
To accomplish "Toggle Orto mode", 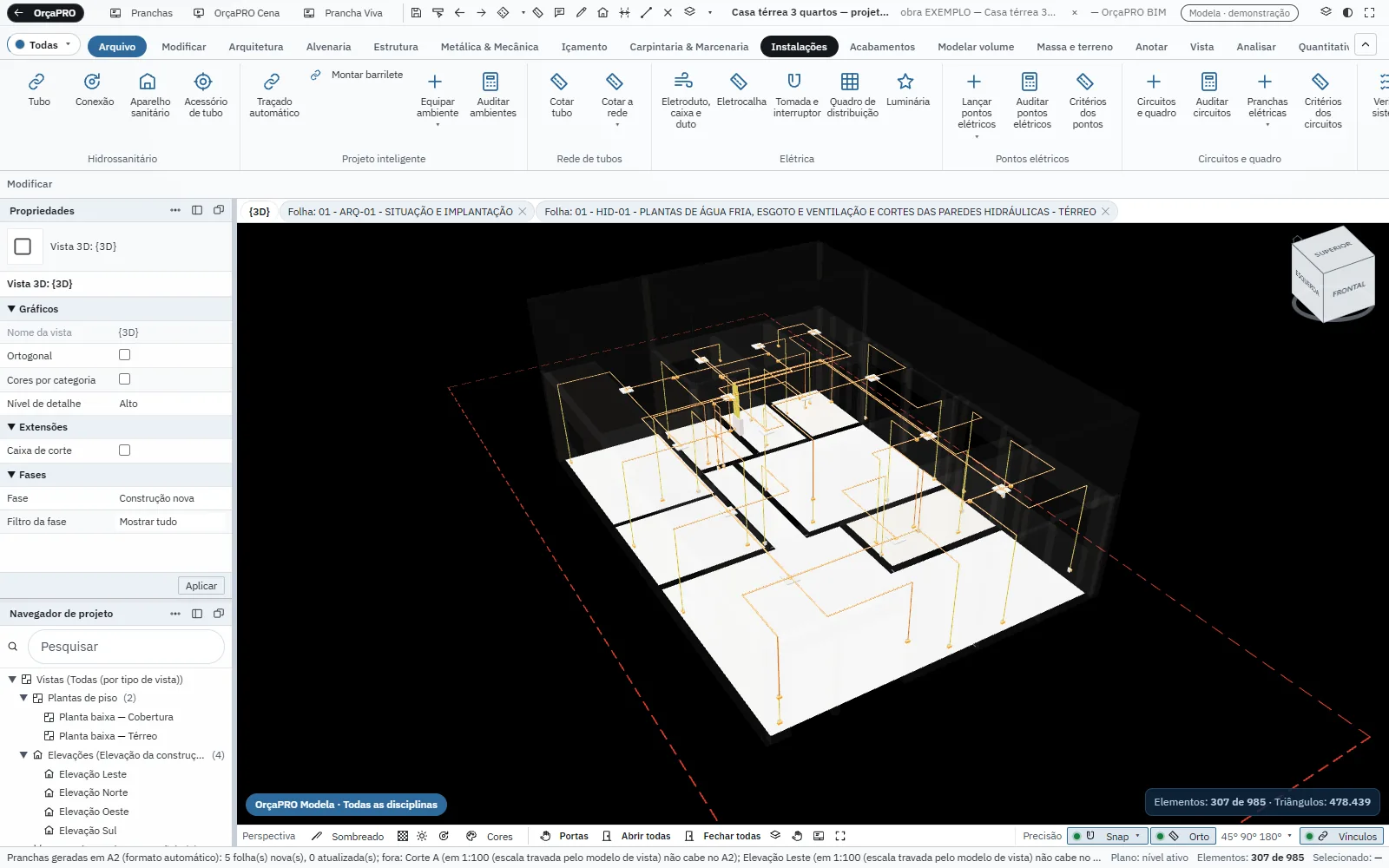I will pyautogui.click(x=1182, y=836).
